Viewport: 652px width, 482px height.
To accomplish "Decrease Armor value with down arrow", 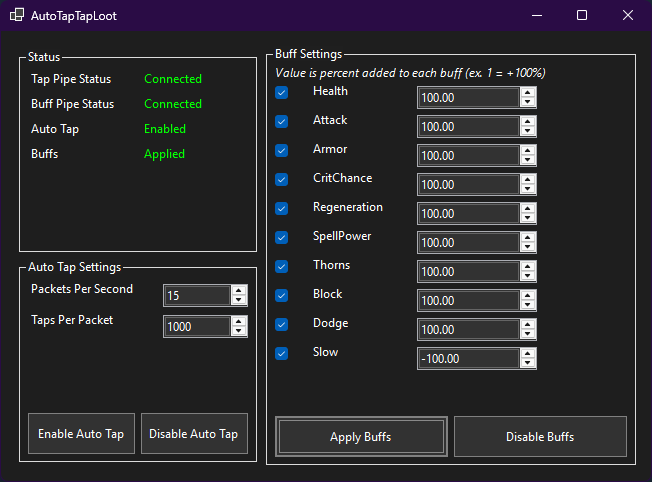I will tap(528, 161).
